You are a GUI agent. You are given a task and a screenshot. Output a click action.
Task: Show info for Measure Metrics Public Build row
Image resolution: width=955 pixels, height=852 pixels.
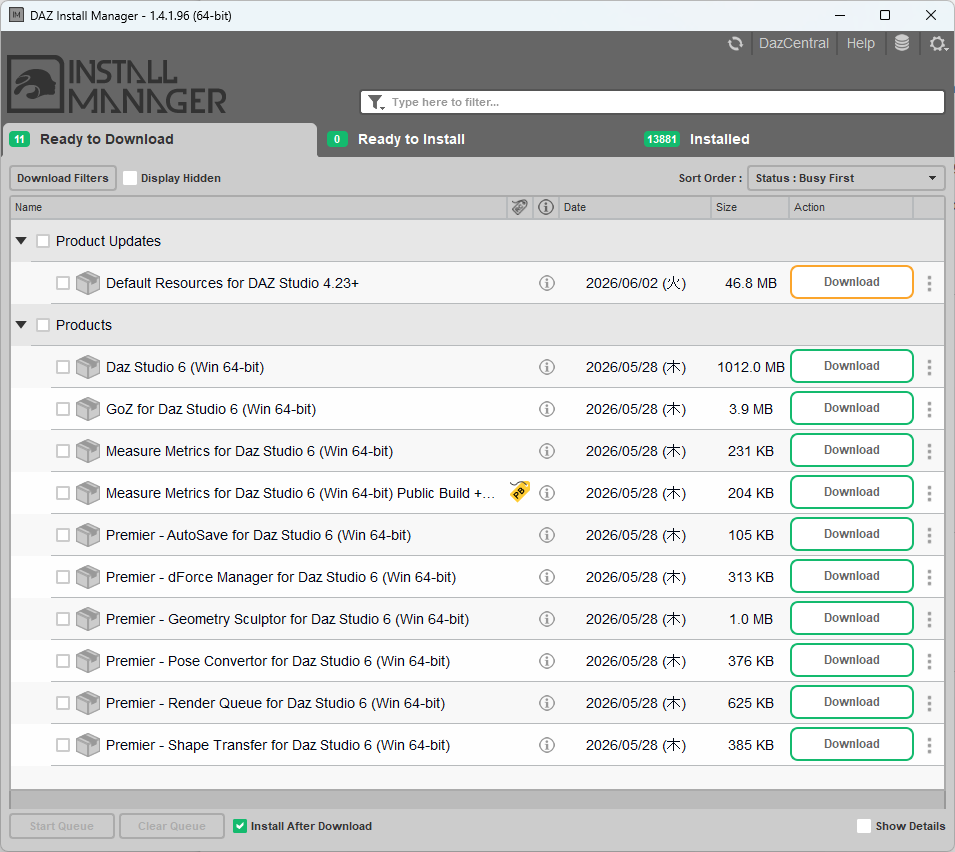546,493
